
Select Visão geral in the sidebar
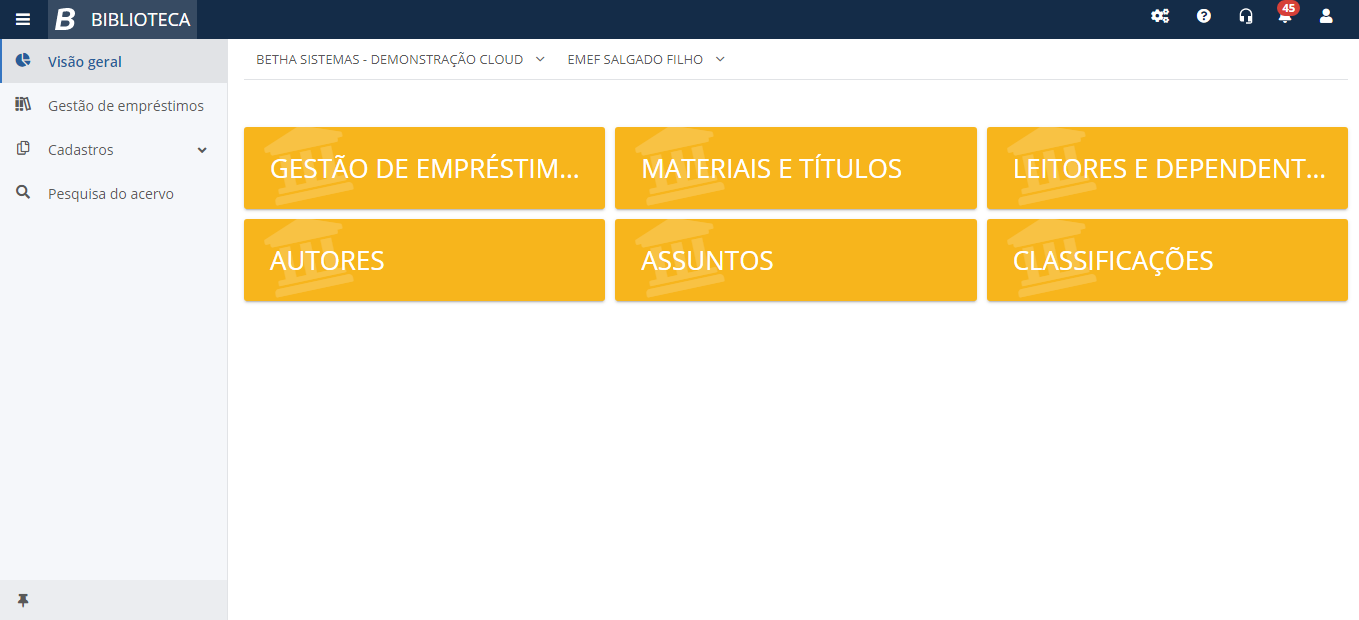tap(85, 62)
